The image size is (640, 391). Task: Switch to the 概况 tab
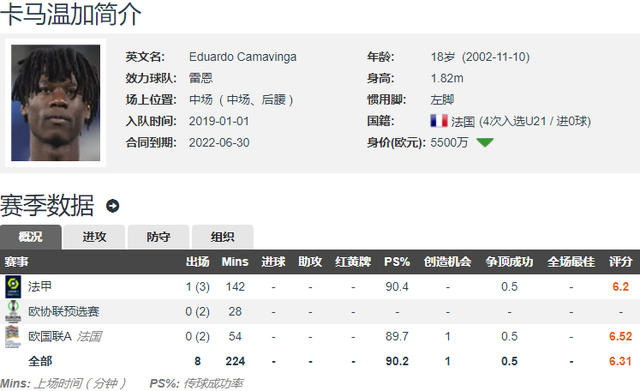tap(31, 237)
